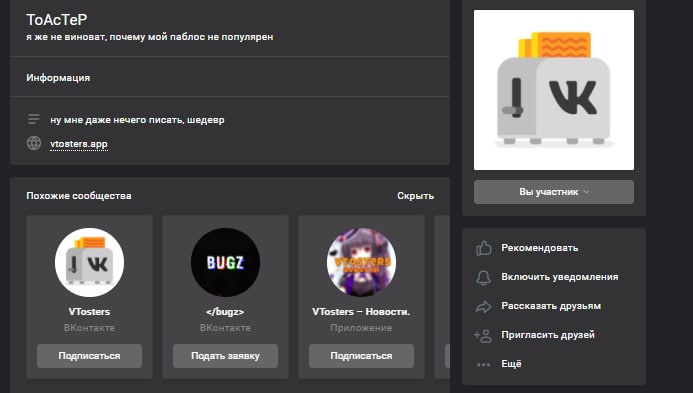Screen dimensions: 693x393
Task: Click the description lines icon
Action: point(34,119)
